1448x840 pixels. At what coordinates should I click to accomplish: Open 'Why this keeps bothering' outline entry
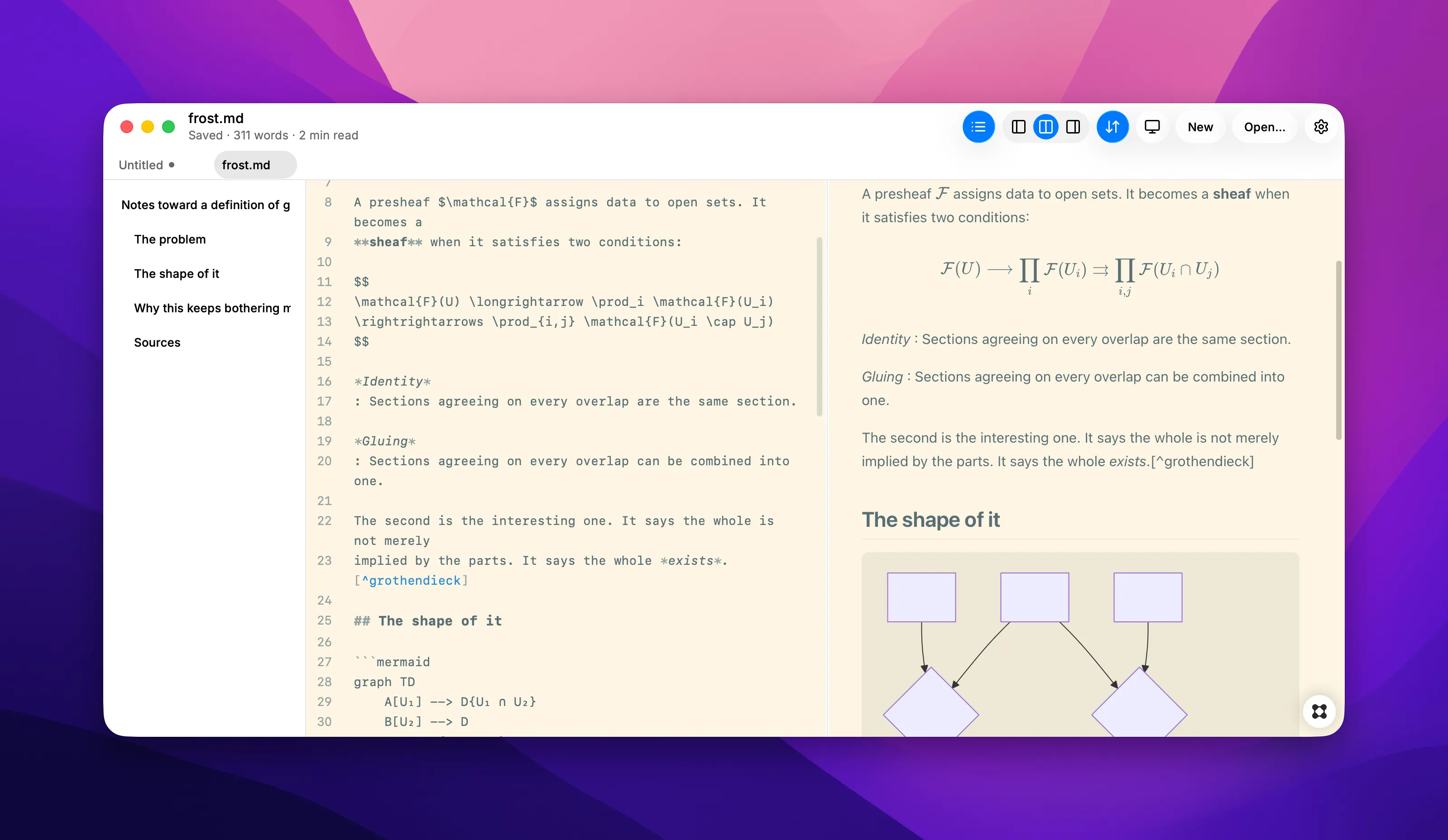(x=212, y=308)
